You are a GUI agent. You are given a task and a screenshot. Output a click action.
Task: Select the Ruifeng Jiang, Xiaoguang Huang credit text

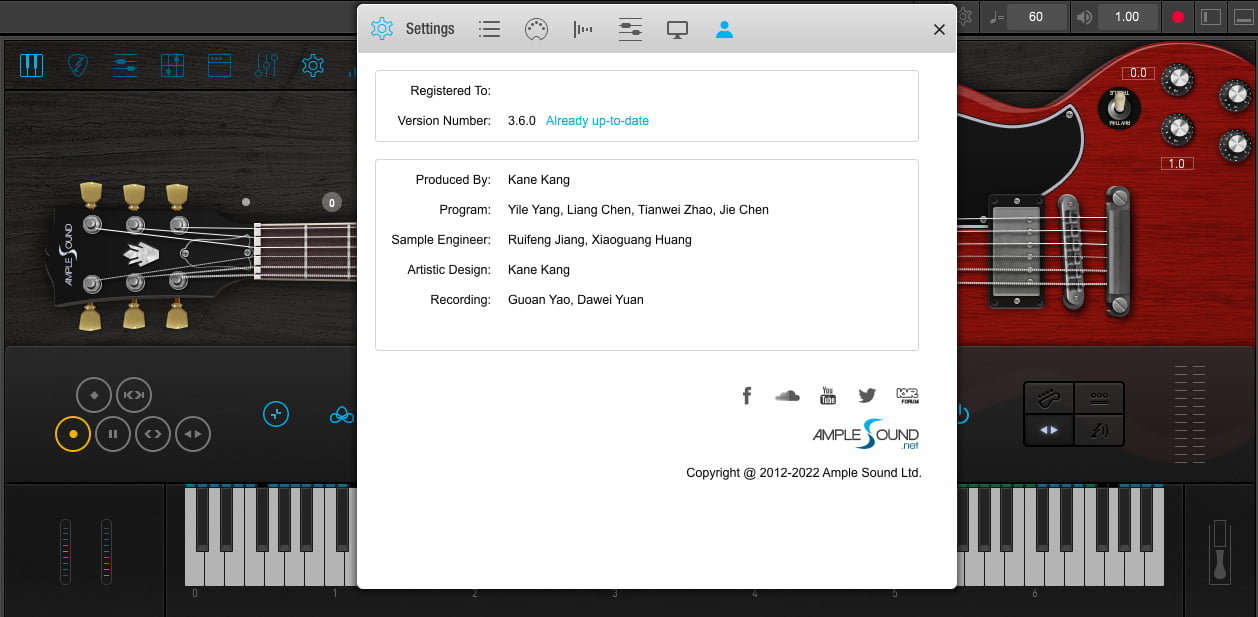[600, 240]
